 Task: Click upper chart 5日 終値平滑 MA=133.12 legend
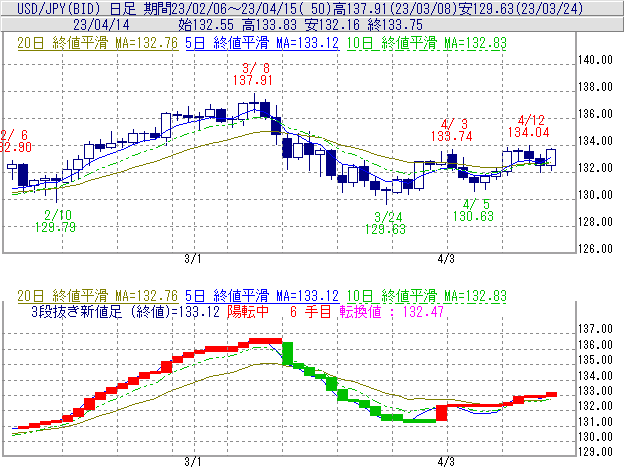[262, 43]
